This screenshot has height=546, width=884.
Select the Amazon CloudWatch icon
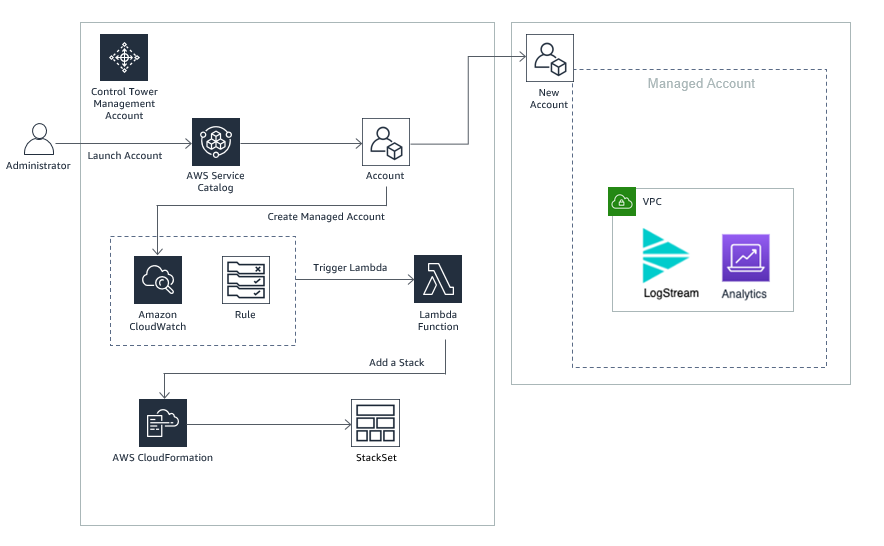158,280
